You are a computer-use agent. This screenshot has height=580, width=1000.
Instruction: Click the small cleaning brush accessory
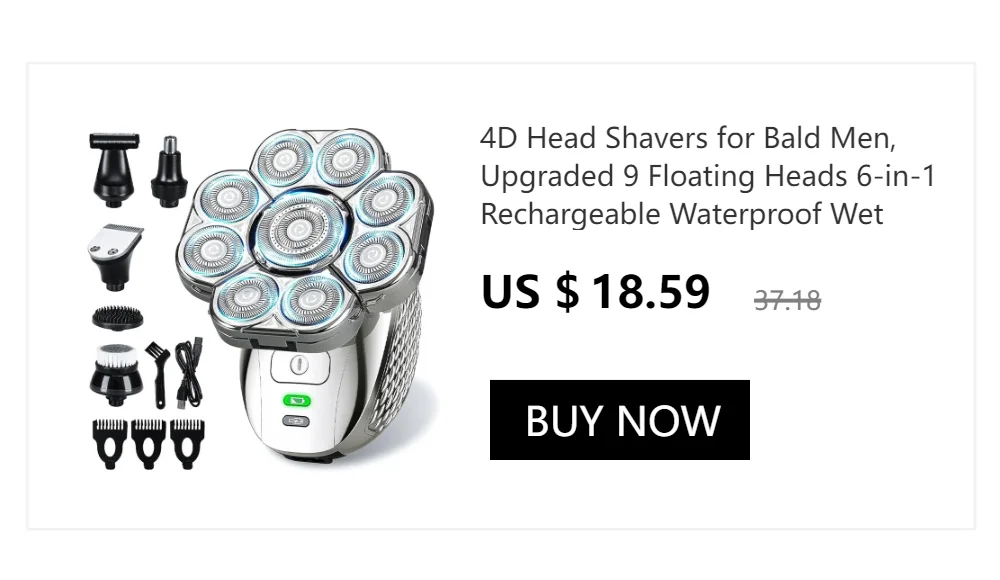tap(156, 375)
